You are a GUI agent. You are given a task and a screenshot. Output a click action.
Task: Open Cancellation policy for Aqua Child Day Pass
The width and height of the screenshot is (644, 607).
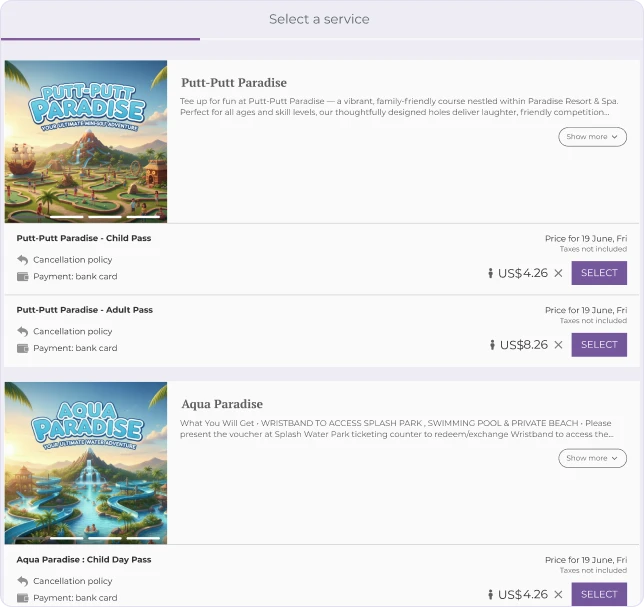[x=73, y=581]
